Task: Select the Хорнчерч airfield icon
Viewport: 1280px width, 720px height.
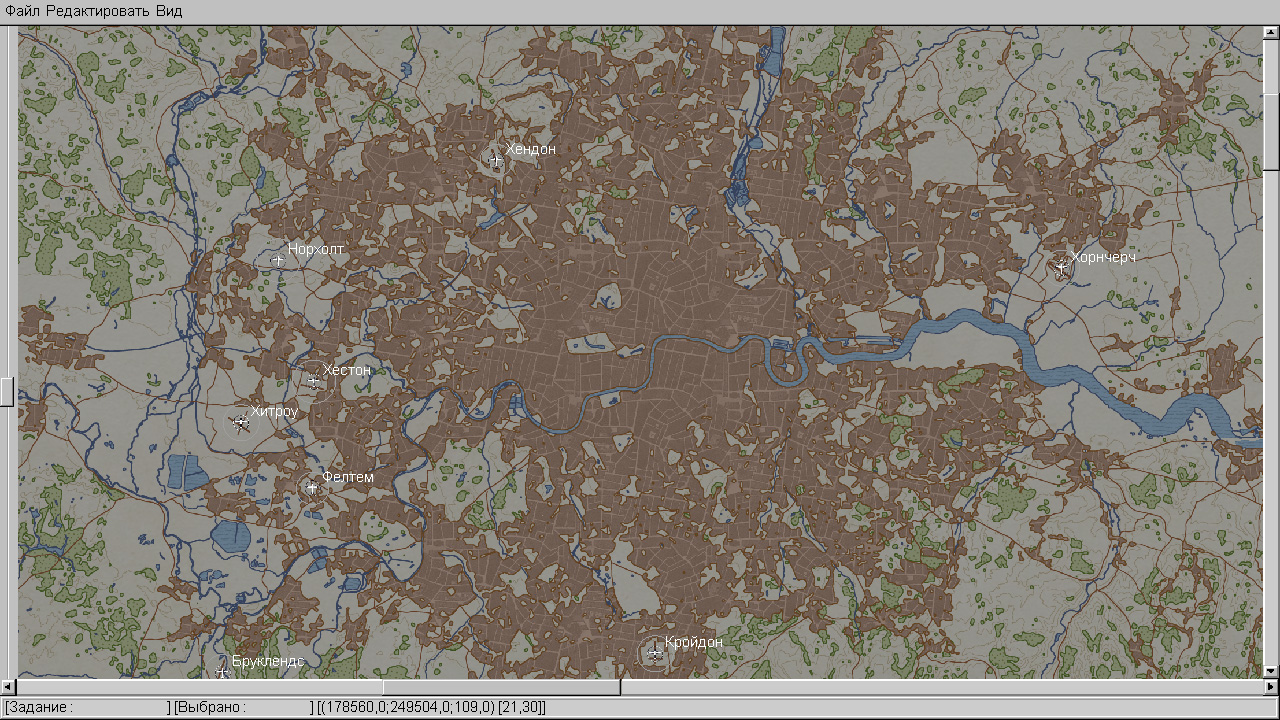Action: (x=1060, y=266)
